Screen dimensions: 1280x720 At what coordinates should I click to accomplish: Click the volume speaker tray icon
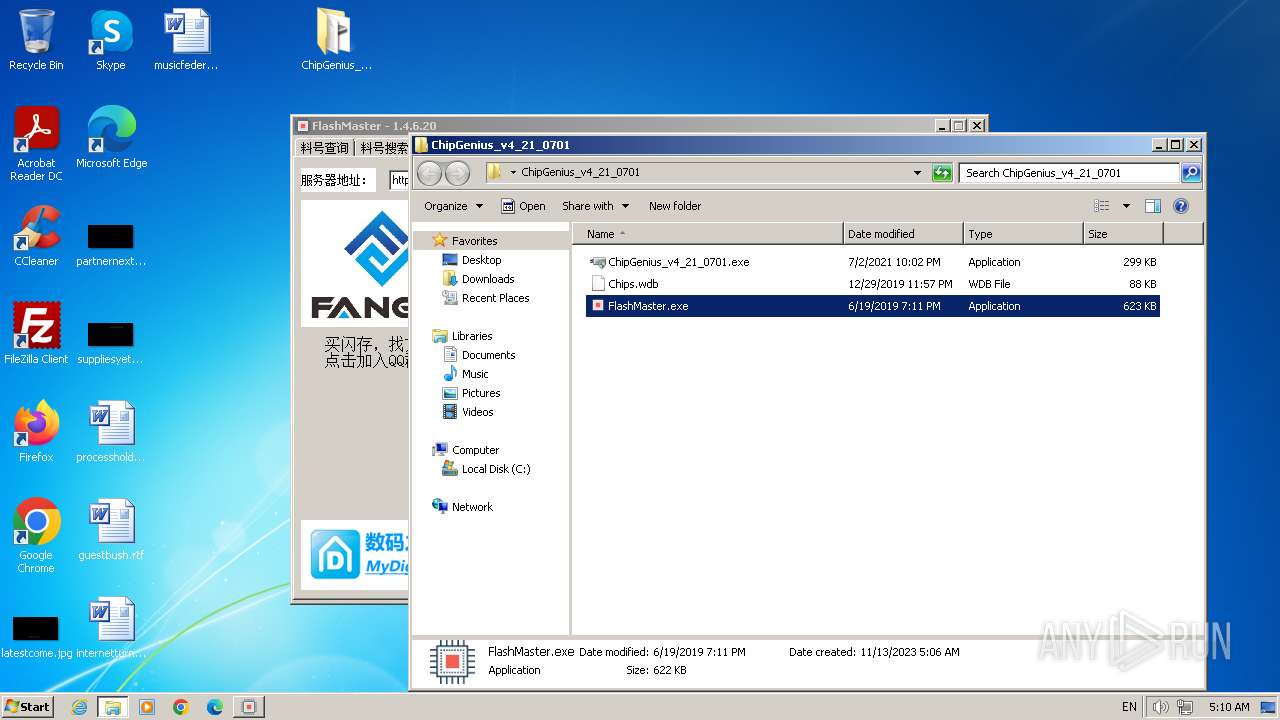1160,707
